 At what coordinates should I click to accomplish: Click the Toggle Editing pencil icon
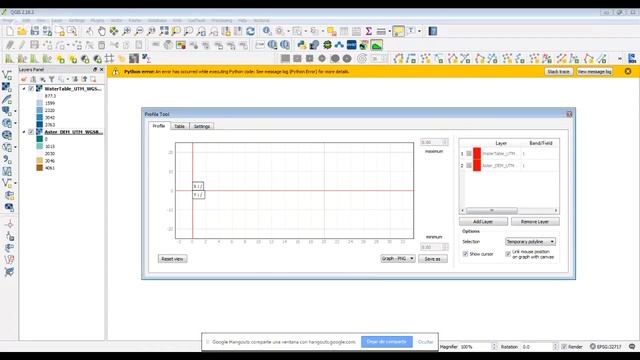click(x=22, y=45)
